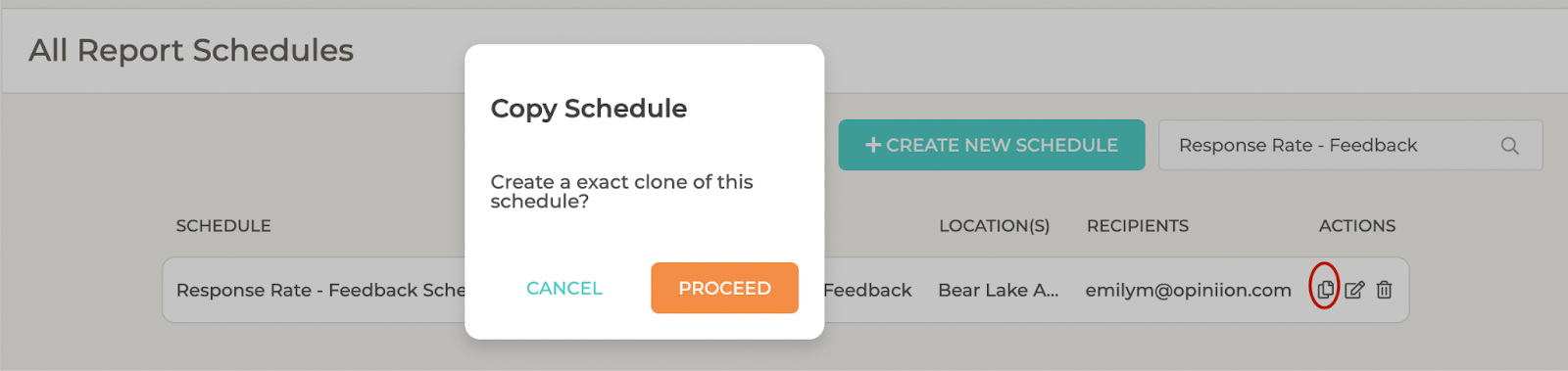This screenshot has height=371, width=1568.
Task: Click the clone confirmation message text
Action: coord(621,191)
